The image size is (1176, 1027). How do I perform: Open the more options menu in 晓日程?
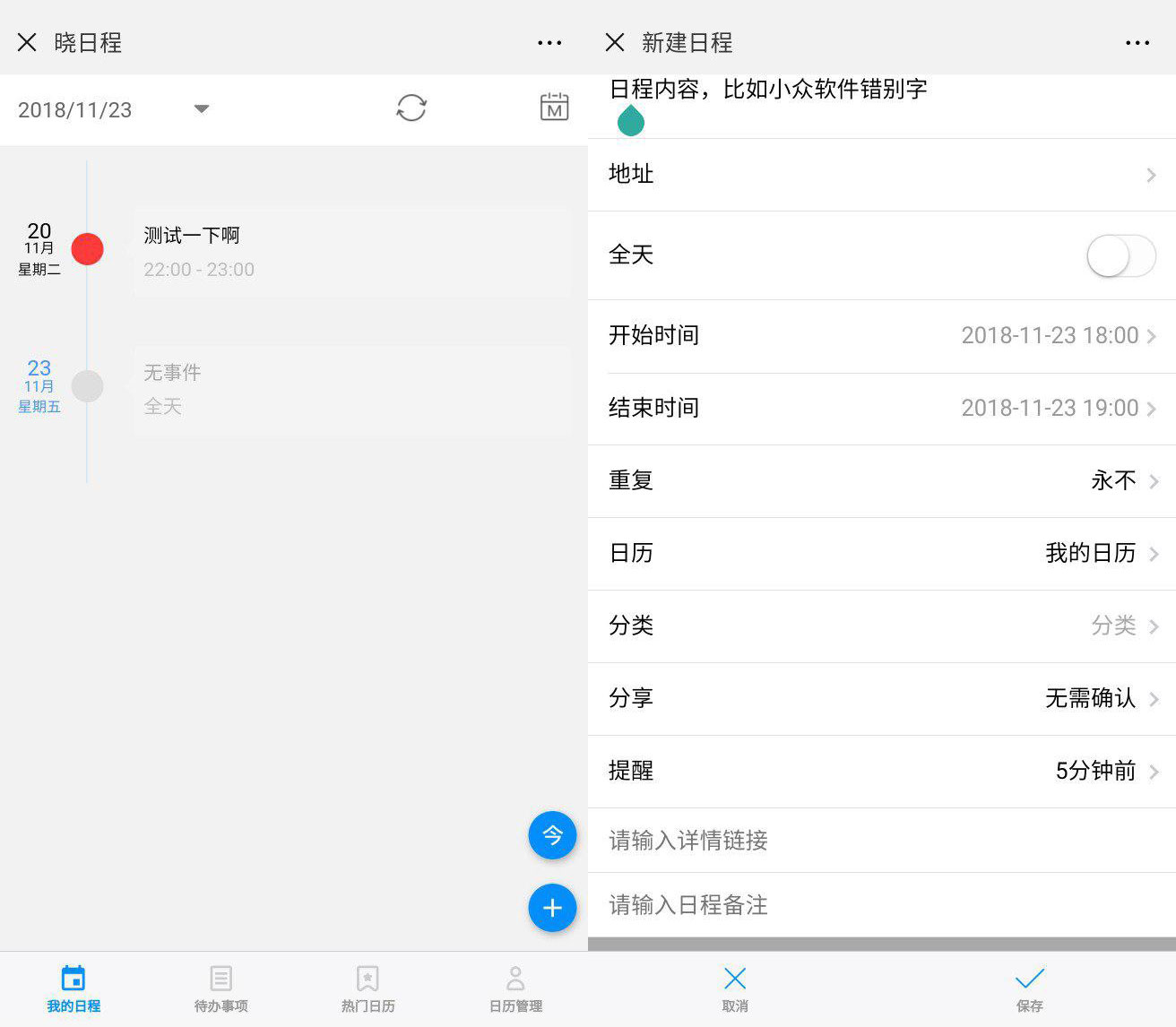point(549,42)
